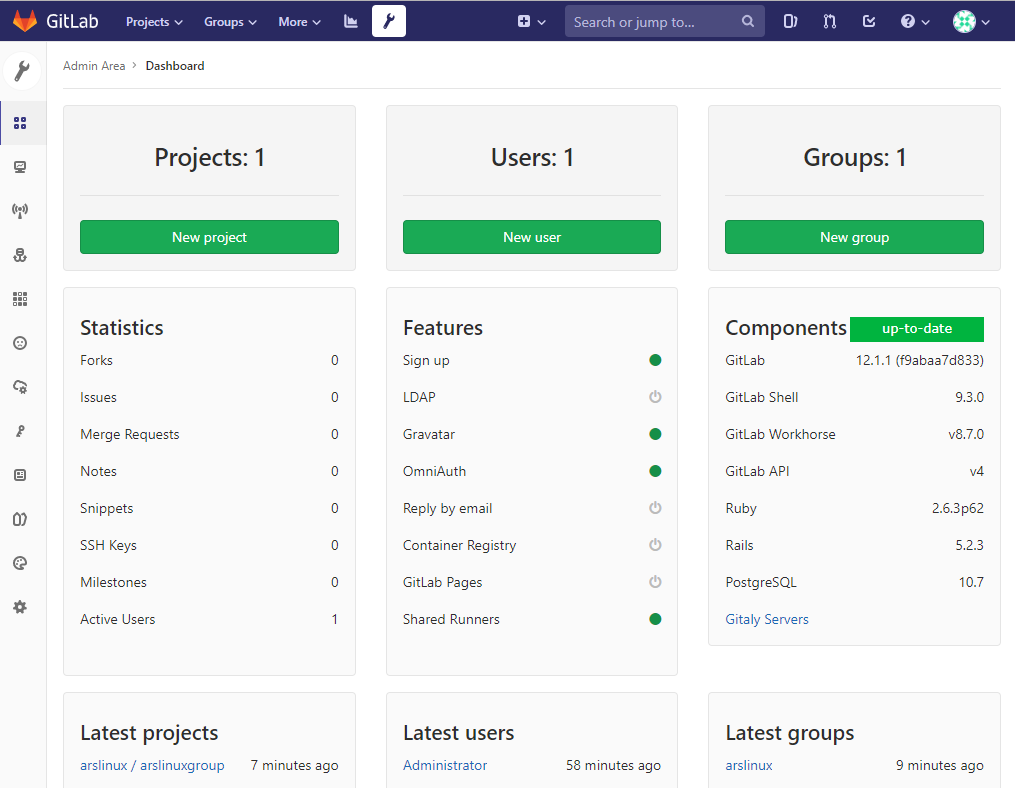The image size is (1015, 788).
Task: Click the Reply by email power icon
Action: [x=655, y=508]
